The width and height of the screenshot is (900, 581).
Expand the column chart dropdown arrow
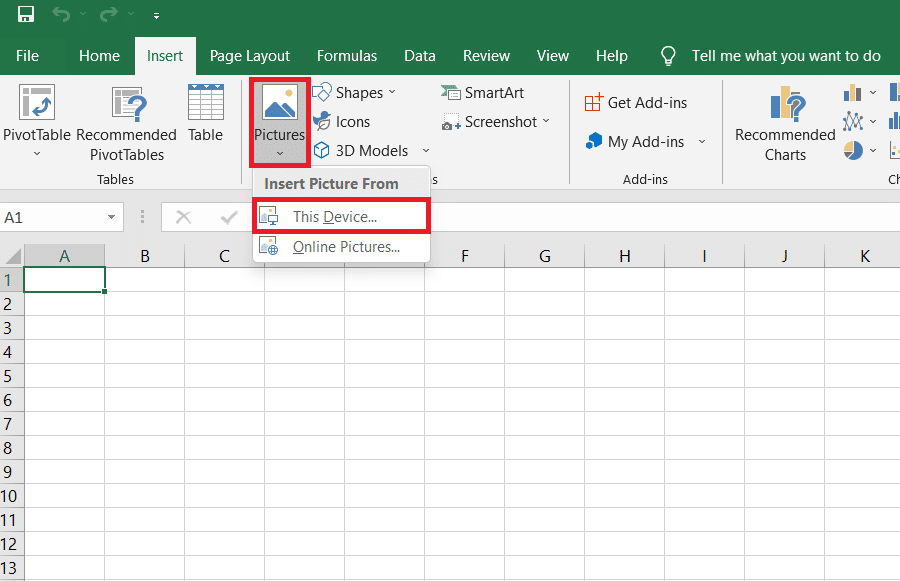click(873, 92)
